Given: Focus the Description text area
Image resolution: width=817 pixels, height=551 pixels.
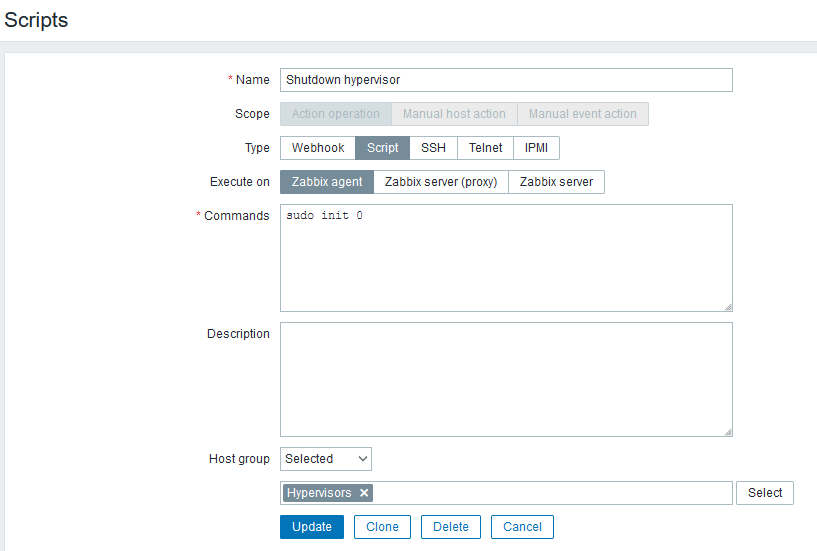Looking at the screenshot, I should pos(506,379).
